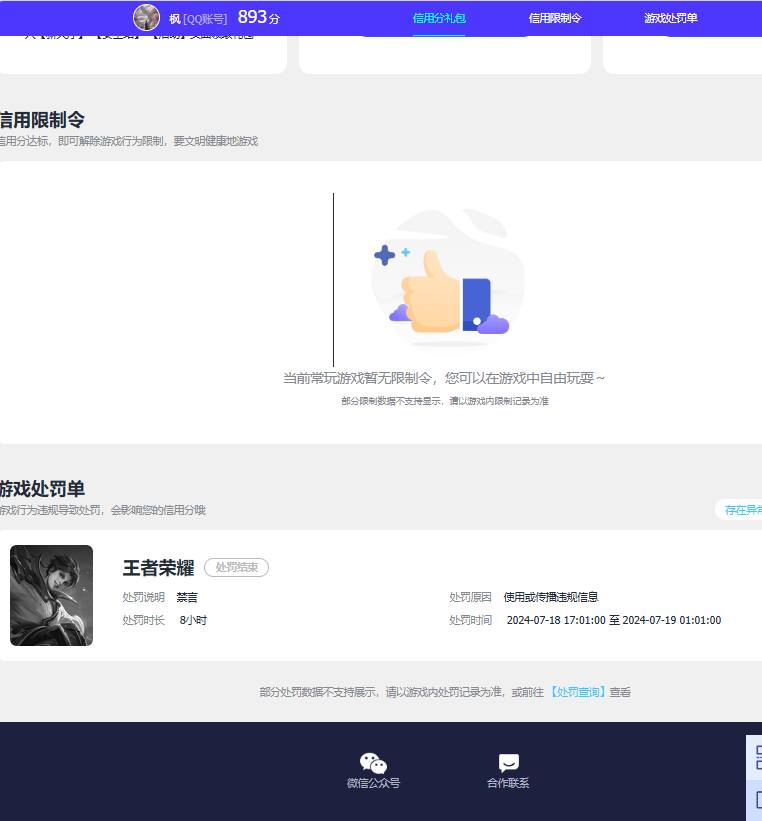Click the 信用限制令 section heading
The height and width of the screenshot is (821, 762).
[42, 120]
